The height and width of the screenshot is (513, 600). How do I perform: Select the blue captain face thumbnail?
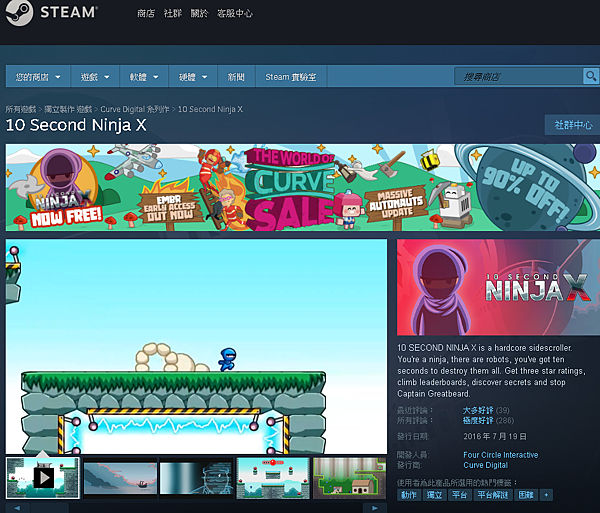pyautogui.click(x=196, y=478)
